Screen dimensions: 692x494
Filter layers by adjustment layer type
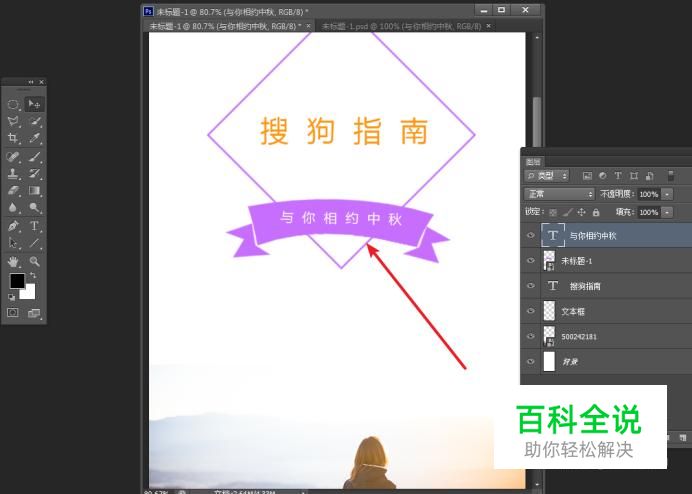point(602,176)
